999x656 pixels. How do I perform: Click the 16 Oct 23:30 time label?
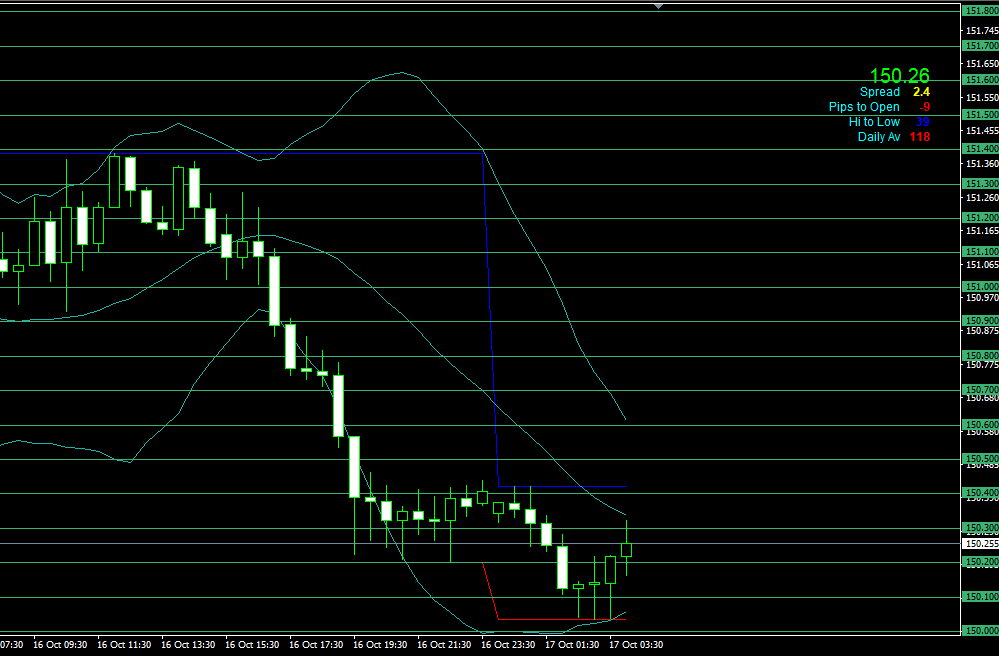coord(508,645)
